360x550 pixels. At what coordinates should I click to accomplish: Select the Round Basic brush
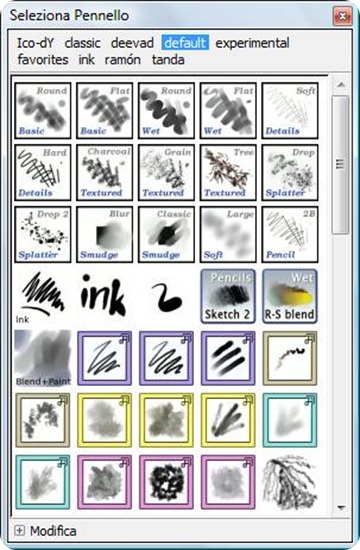(43, 110)
